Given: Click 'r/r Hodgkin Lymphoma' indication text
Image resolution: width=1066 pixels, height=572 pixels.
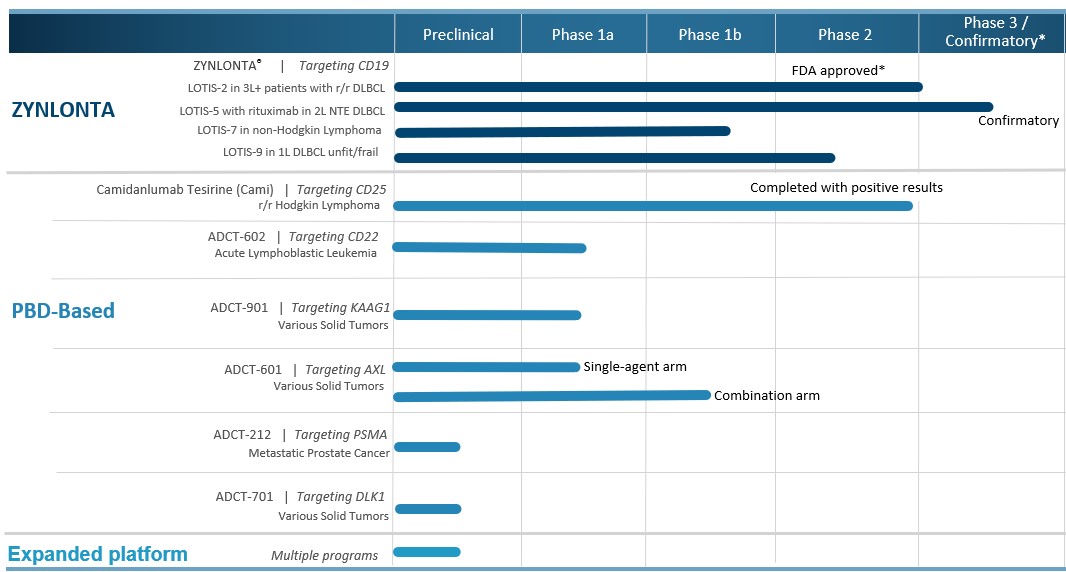Looking at the screenshot, I should [x=319, y=205].
